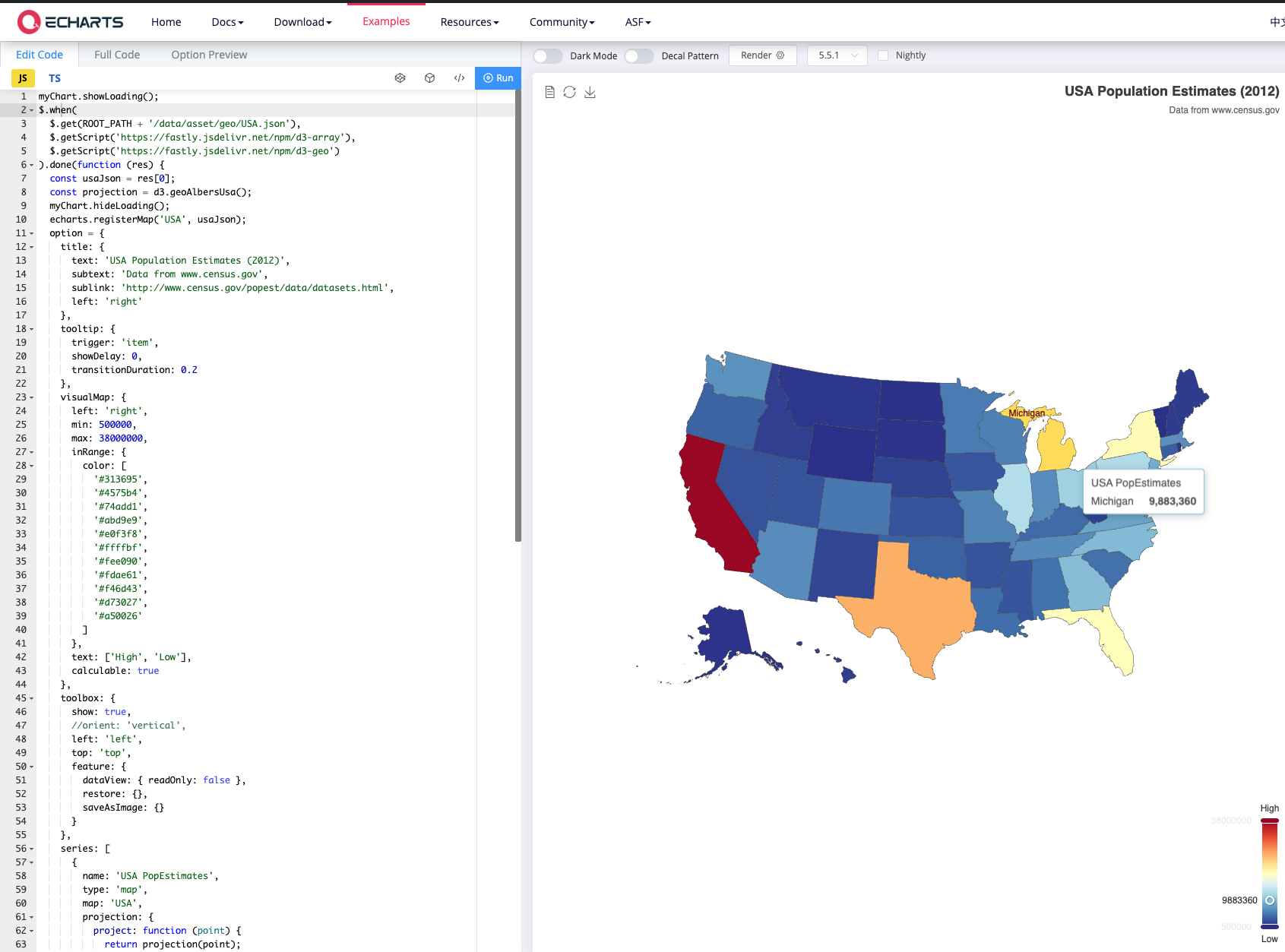Open Data from www.census.gov sublink

tap(1224, 110)
